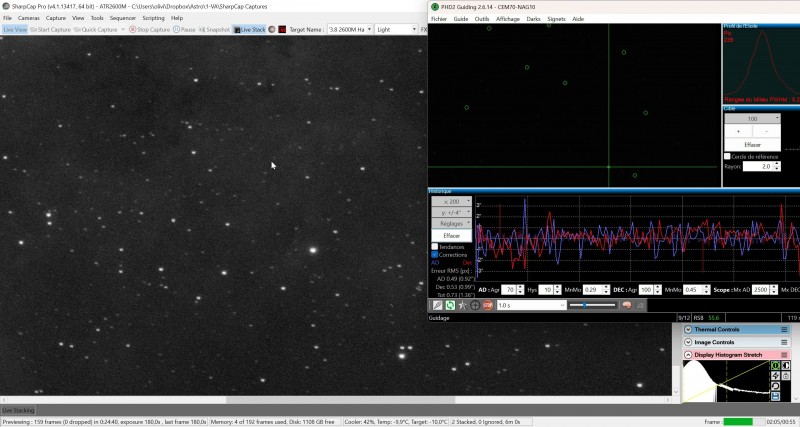Click SharpCap Quick Capture toolbar icon
Screen dimensions: 800x427
point(77,30)
